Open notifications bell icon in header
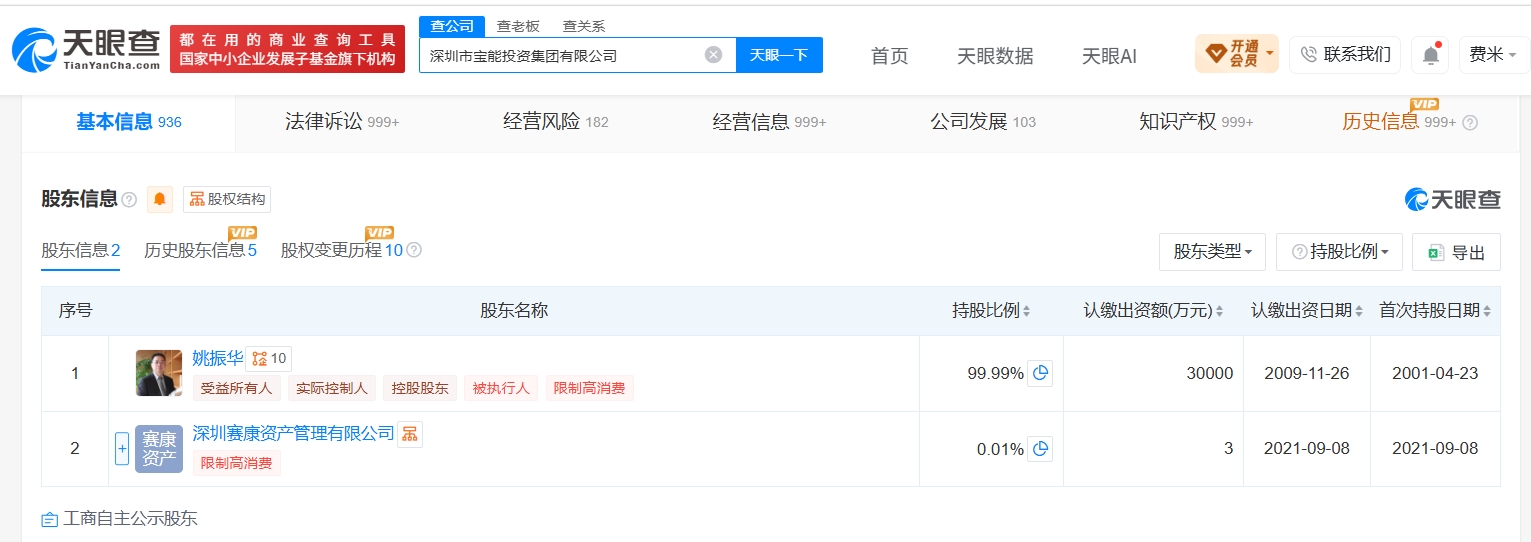 [x=1430, y=55]
